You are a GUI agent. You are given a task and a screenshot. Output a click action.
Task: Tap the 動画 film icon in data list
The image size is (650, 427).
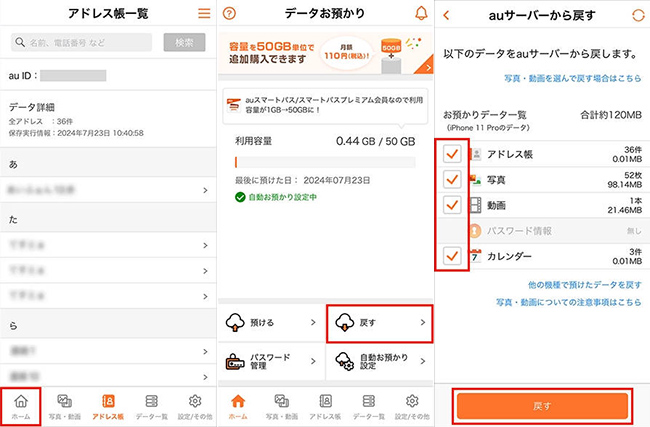475,205
